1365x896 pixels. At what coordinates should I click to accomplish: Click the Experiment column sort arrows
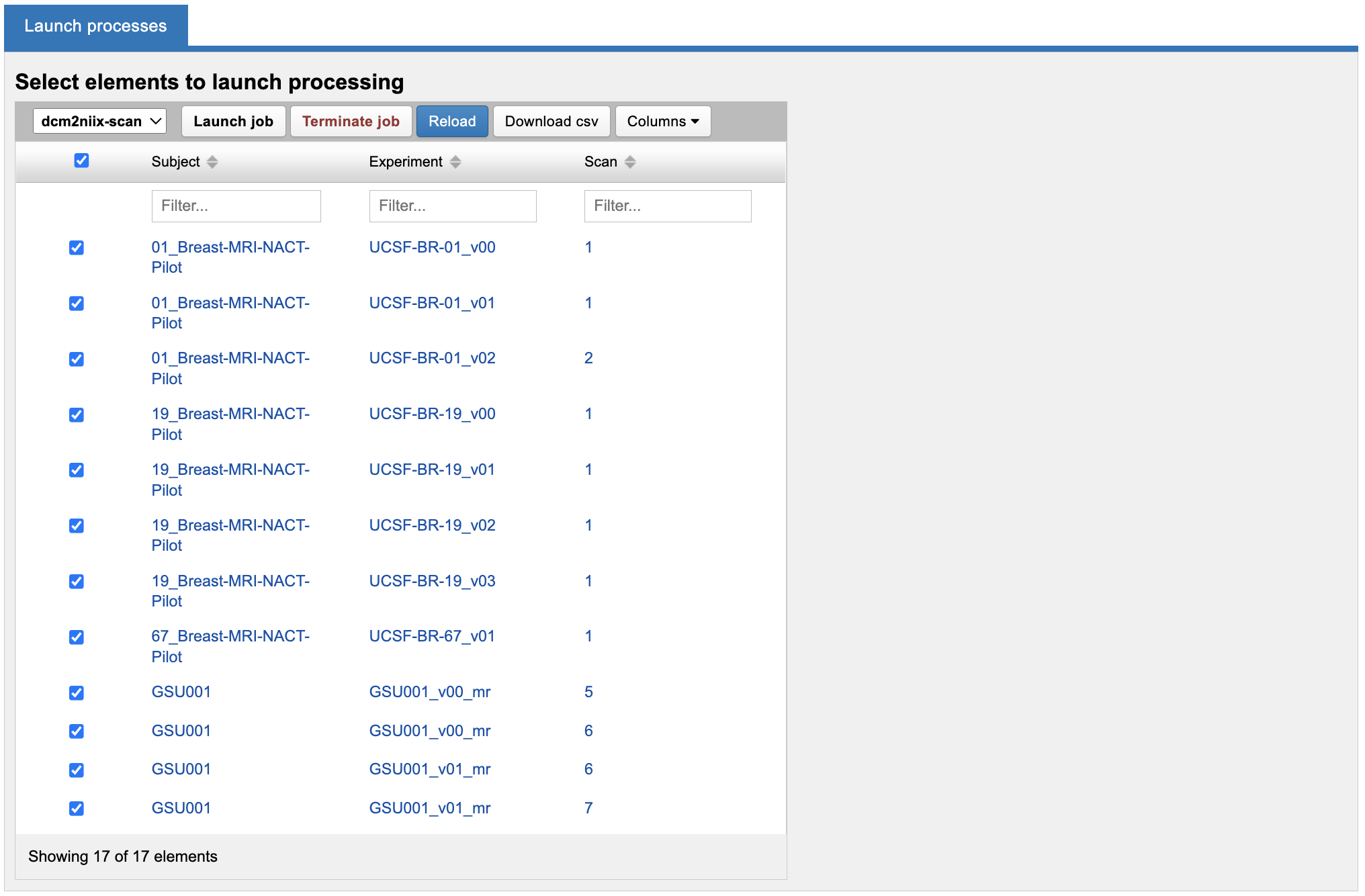[455, 162]
